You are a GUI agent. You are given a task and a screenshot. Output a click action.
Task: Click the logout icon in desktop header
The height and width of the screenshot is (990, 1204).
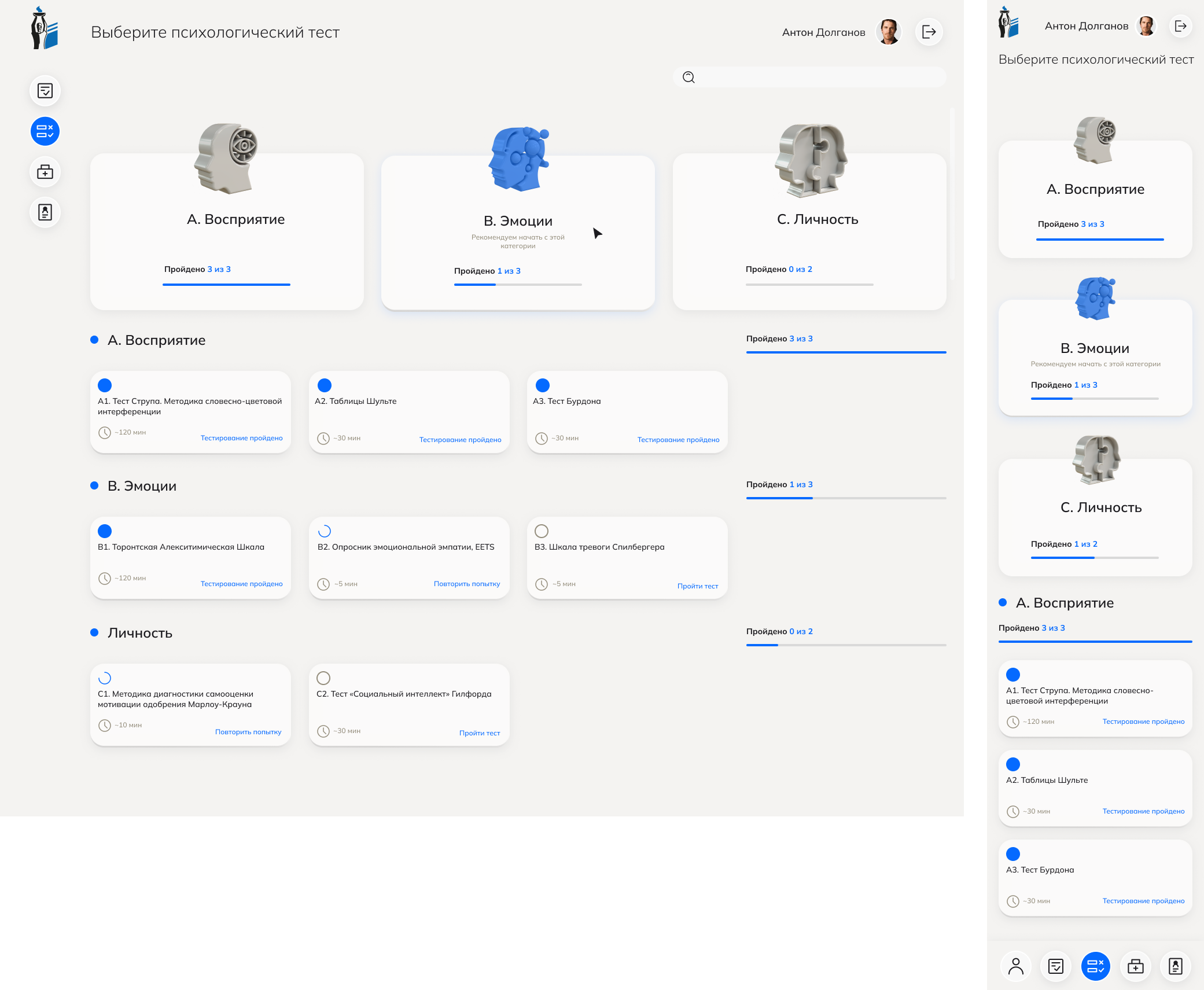pos(929,32)
